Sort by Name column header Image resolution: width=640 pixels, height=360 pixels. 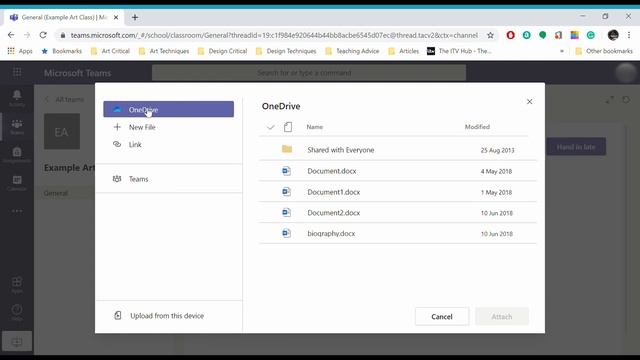[x=314, y=127]
